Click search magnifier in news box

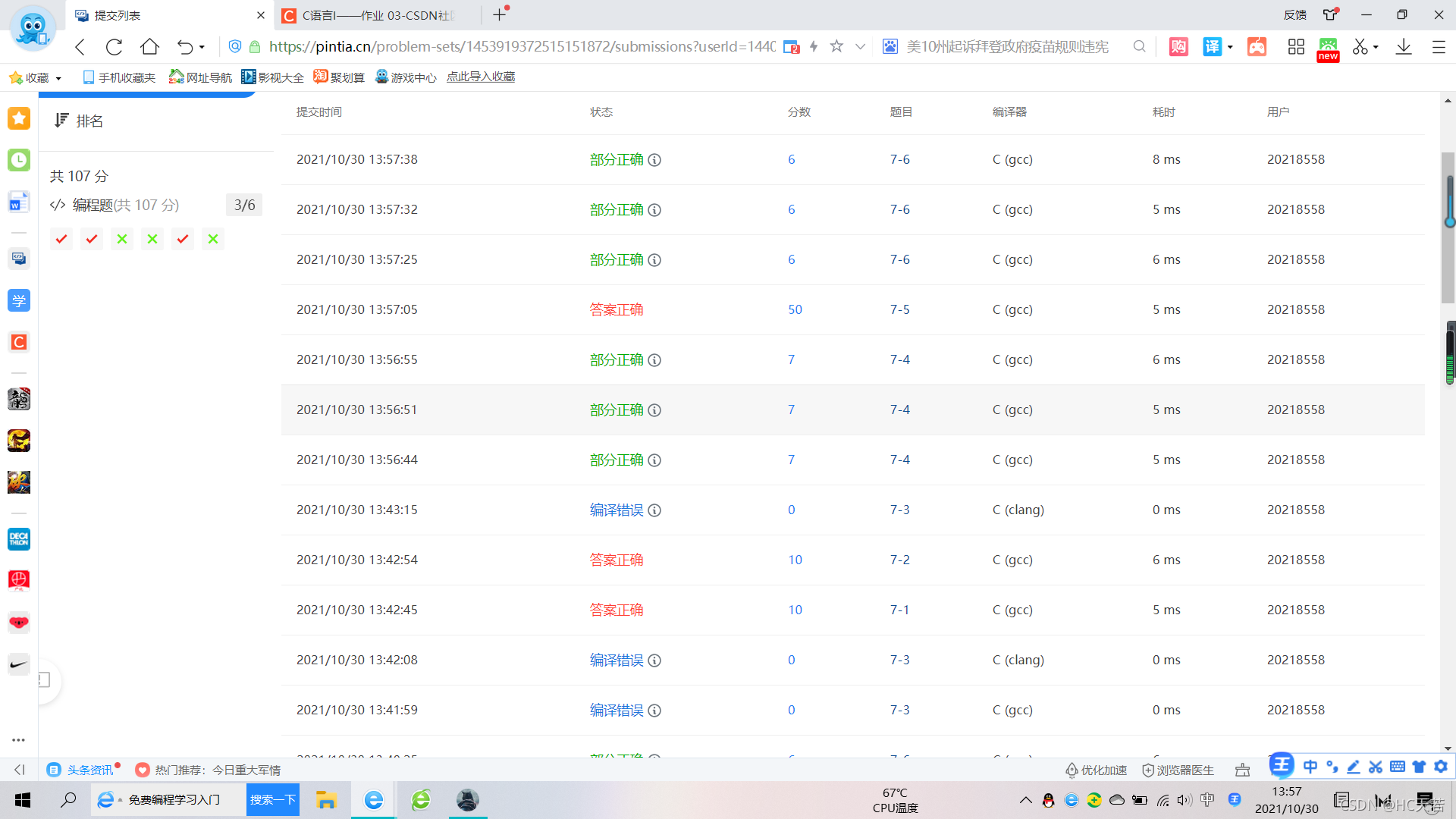[x=1139, y=47]
